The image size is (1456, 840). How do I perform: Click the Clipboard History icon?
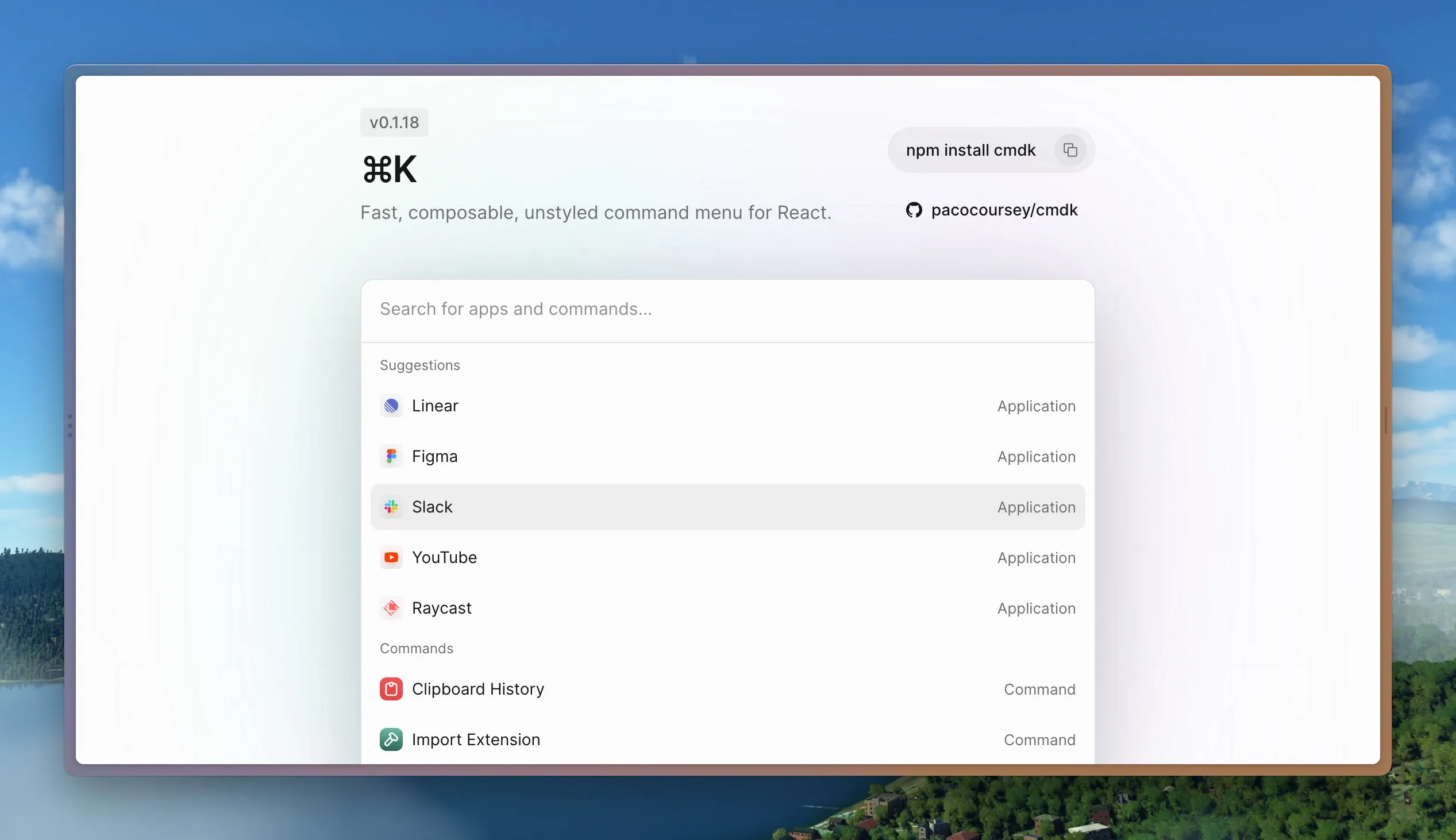coord(391,689)
